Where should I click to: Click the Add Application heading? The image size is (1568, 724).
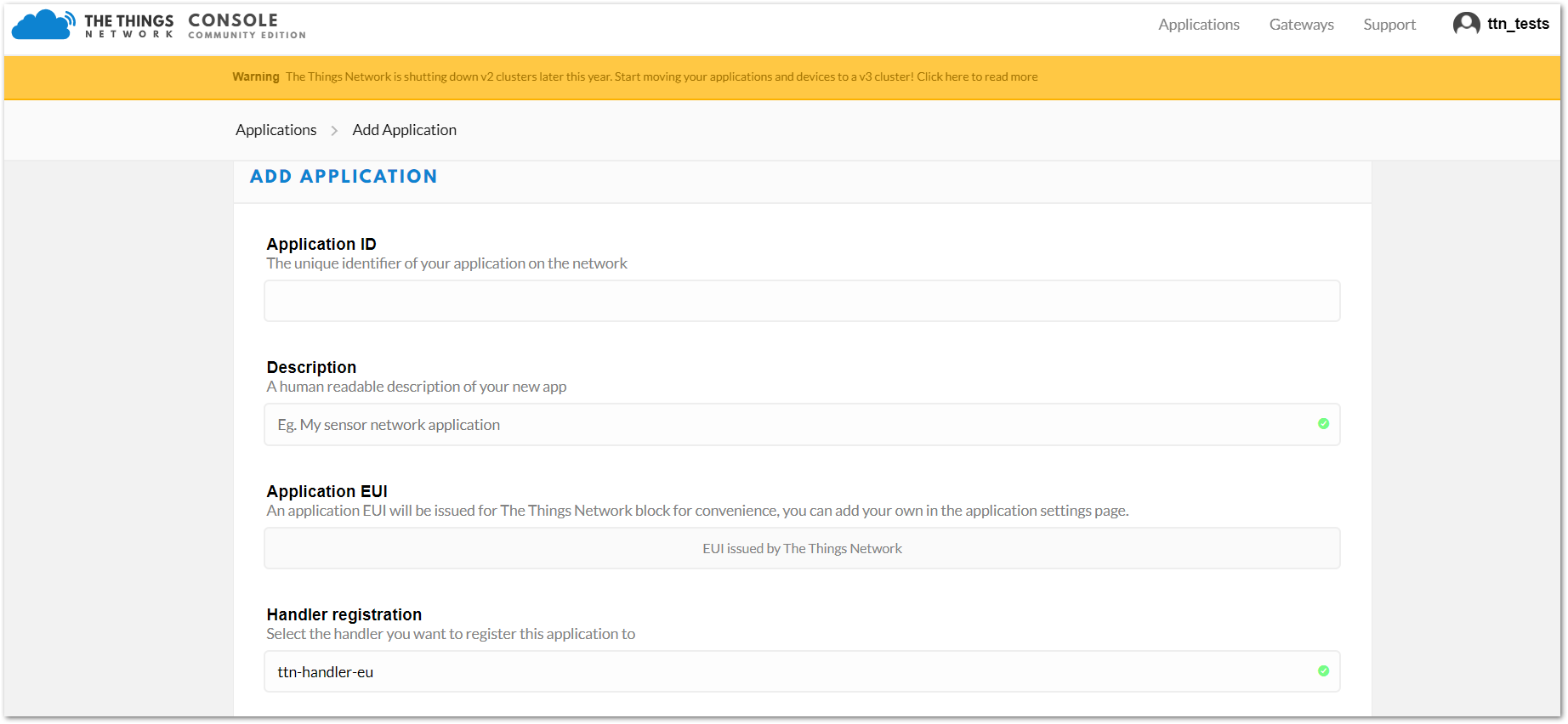(x=344, y=177)
